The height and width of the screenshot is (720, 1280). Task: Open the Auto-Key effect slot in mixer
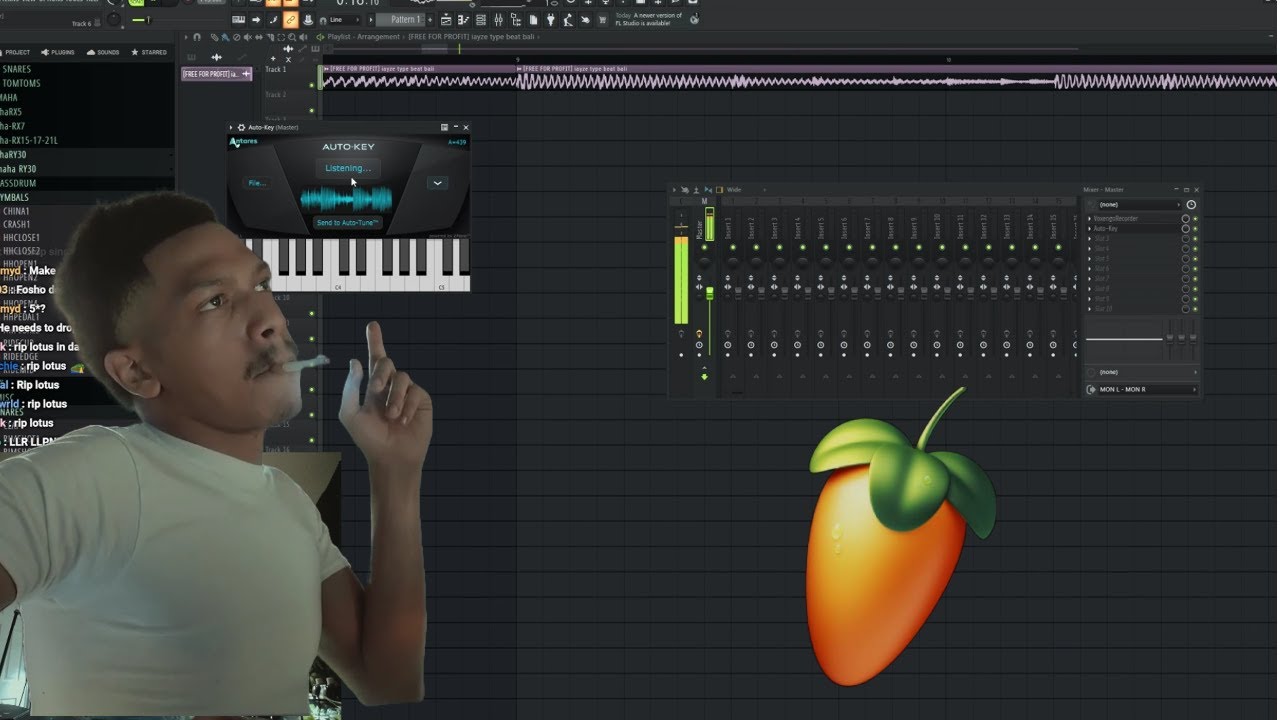click(1133, 228)
